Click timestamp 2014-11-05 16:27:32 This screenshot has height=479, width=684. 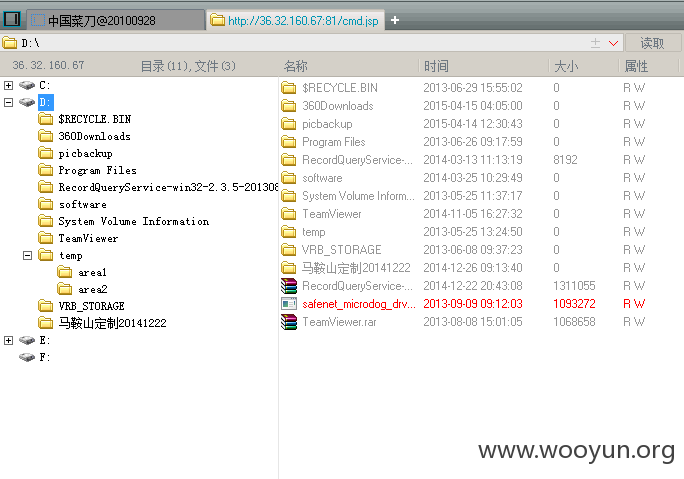coord(473,214)
